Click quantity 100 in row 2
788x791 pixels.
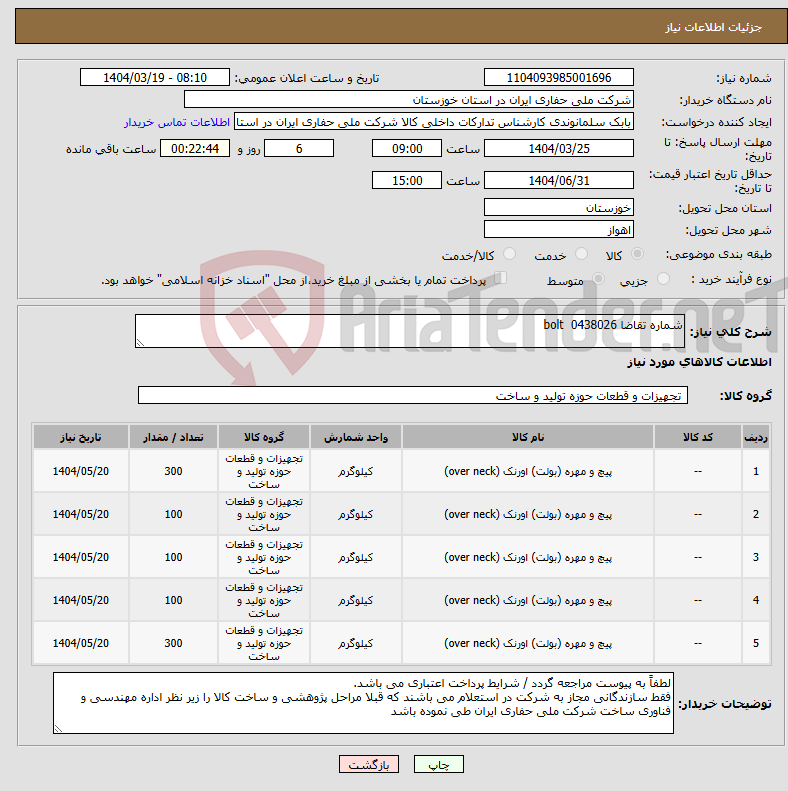coord(173,514)
